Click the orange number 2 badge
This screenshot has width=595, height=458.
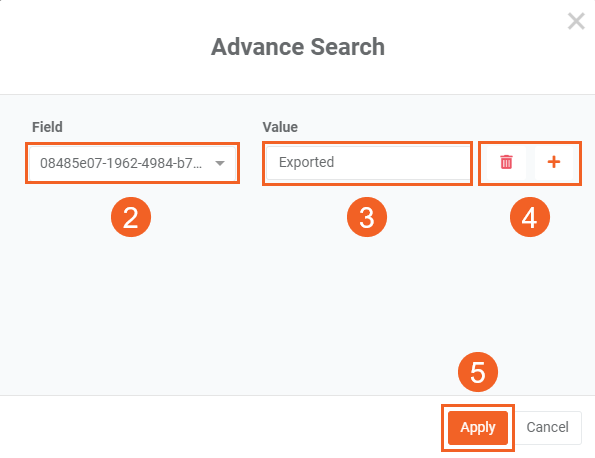click(x=131, y=217)
